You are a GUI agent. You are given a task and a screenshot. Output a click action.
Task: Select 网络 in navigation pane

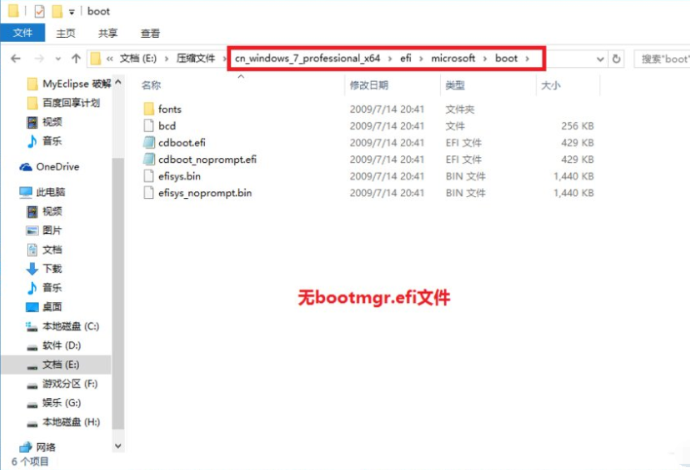click(38, 447)
